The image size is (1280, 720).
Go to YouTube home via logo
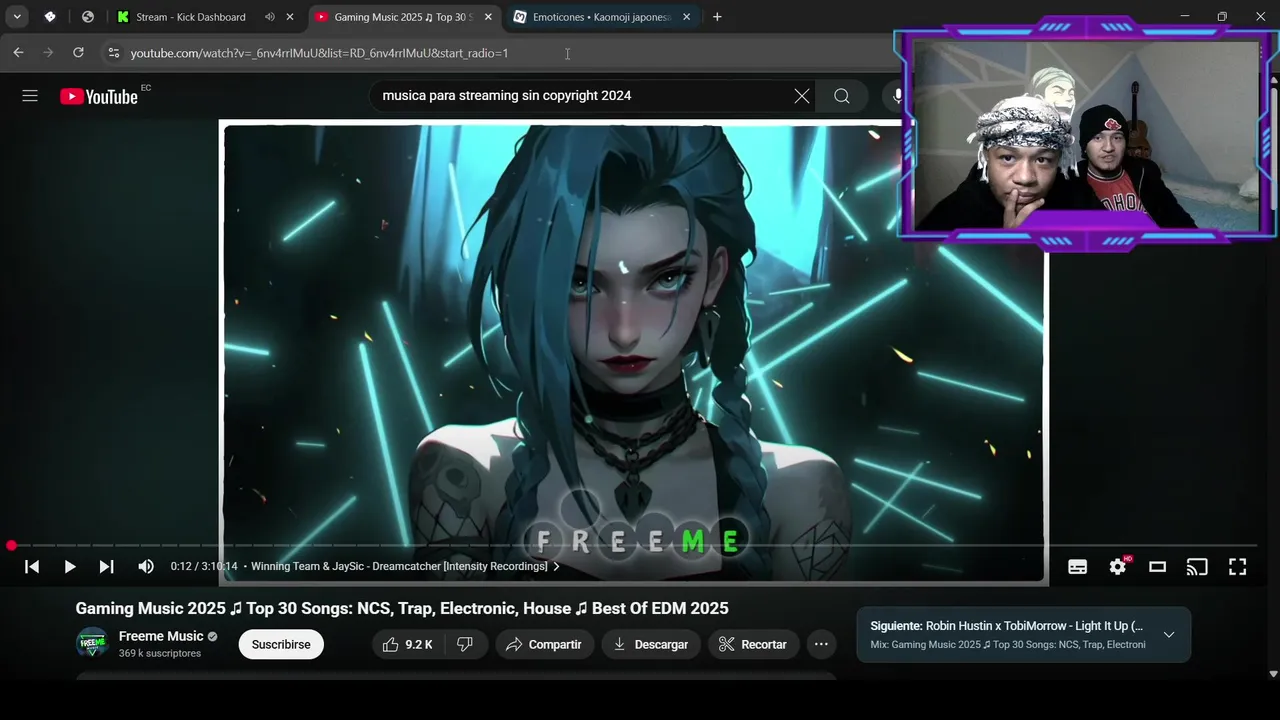(98, 96)
